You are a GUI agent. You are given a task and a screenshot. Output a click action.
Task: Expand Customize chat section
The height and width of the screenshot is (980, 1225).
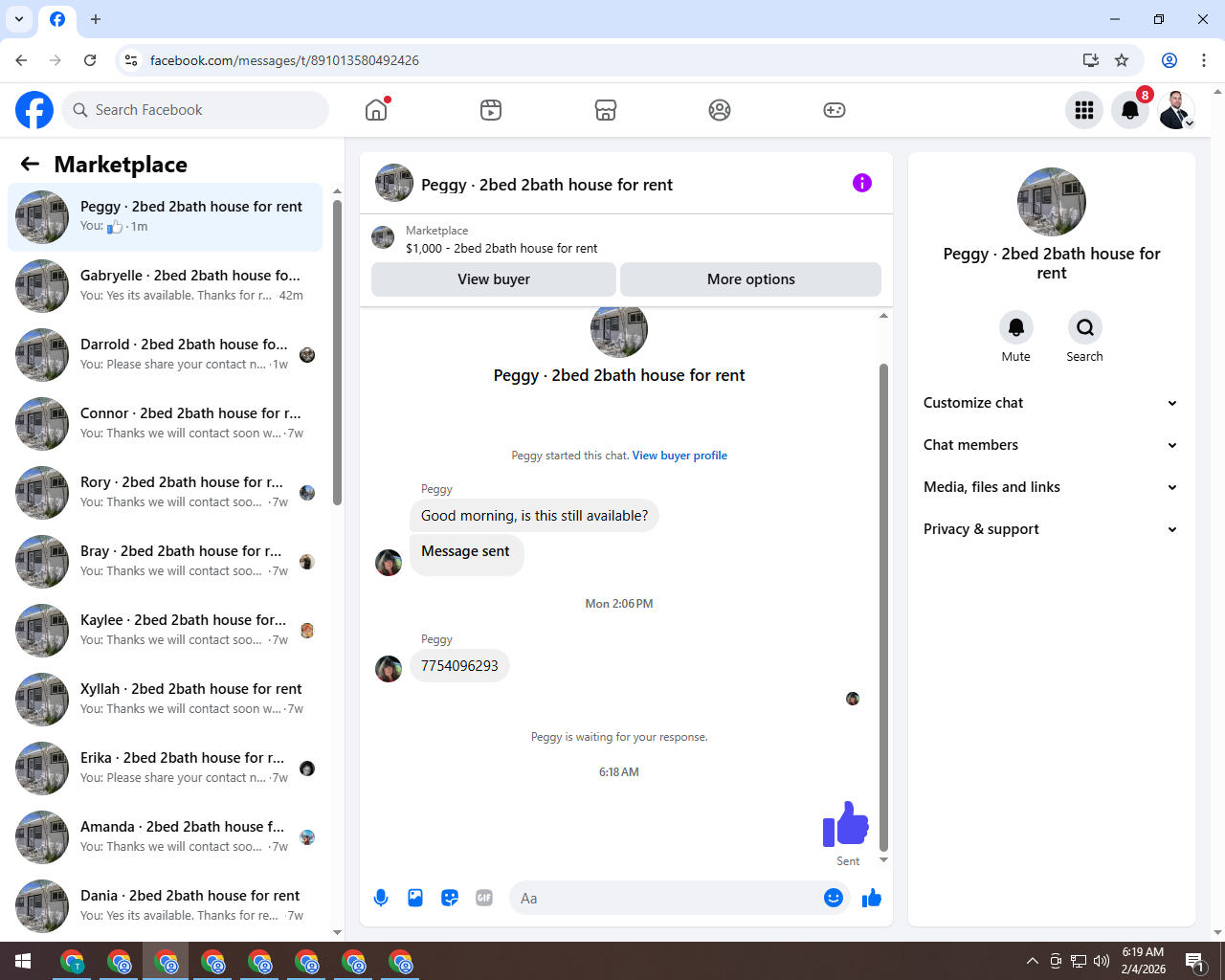1051,403
